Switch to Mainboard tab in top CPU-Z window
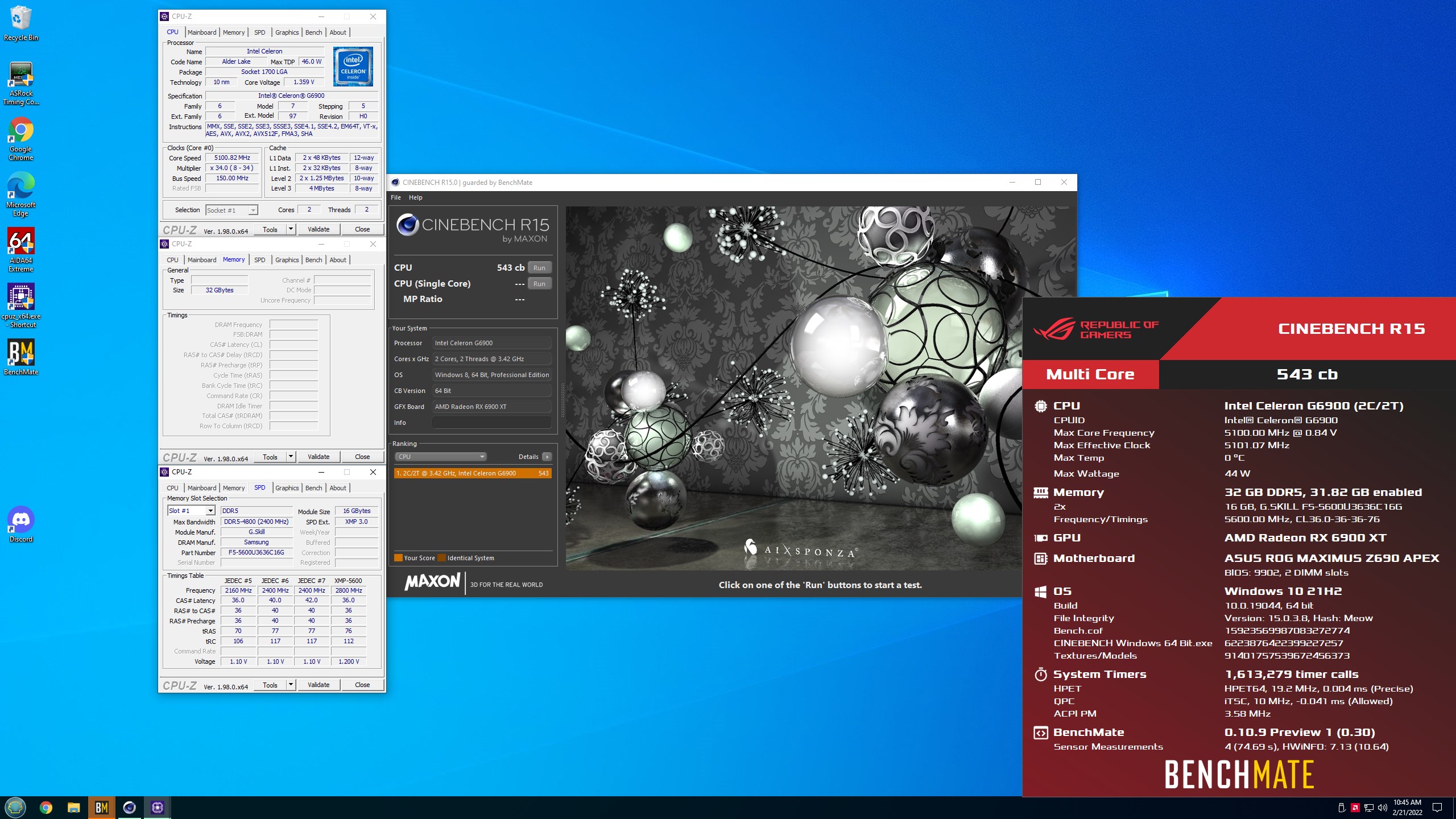 (x=202, y=32)
